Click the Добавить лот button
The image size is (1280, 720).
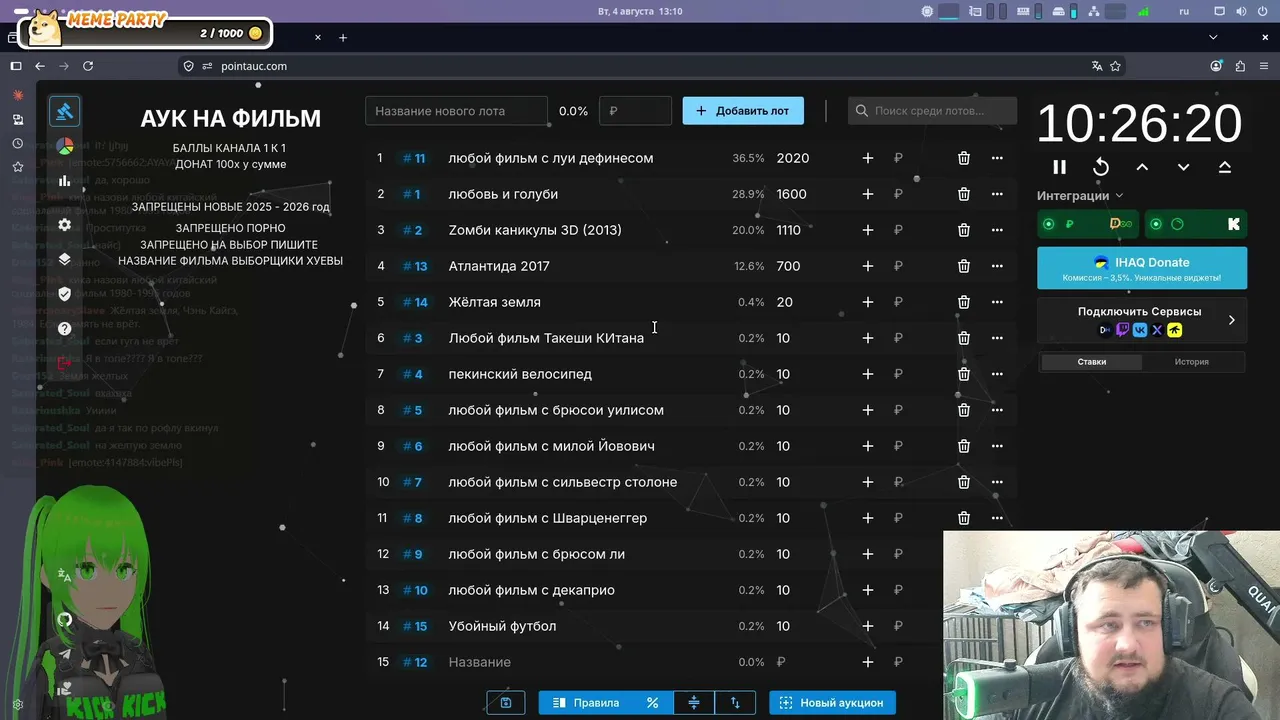pos(743,111)
